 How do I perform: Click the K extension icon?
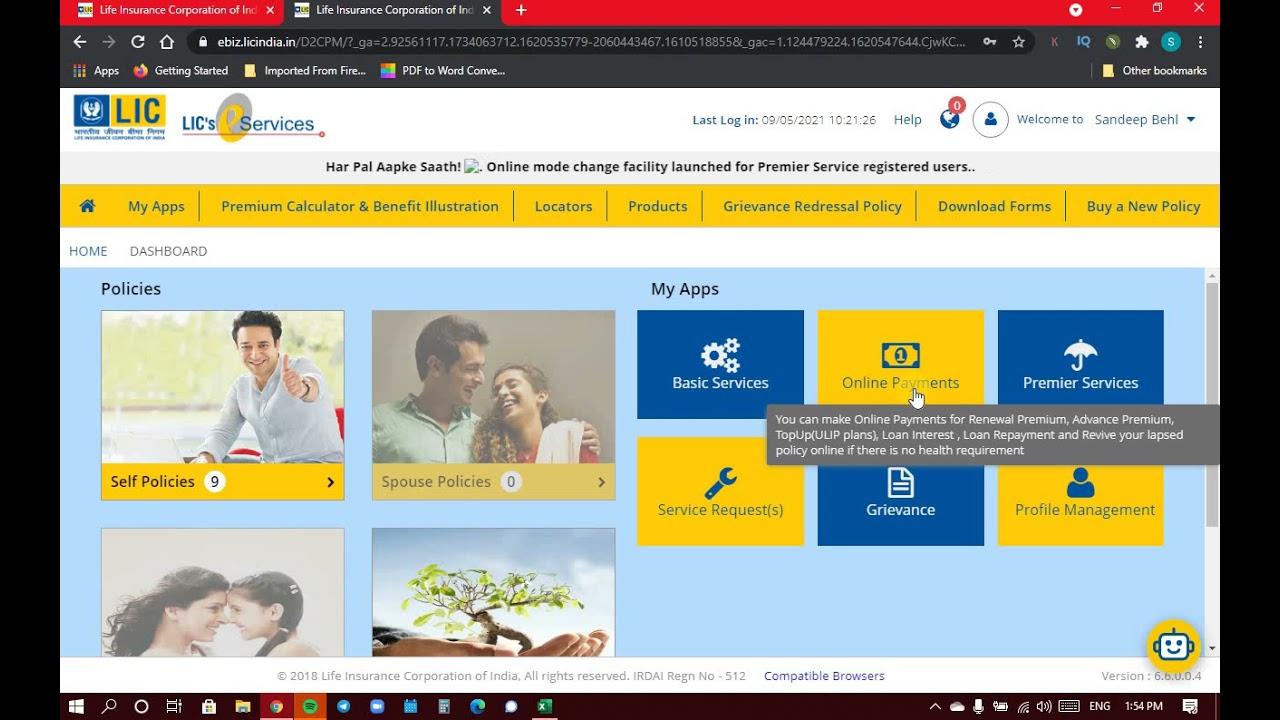[x=1054, y=42]
